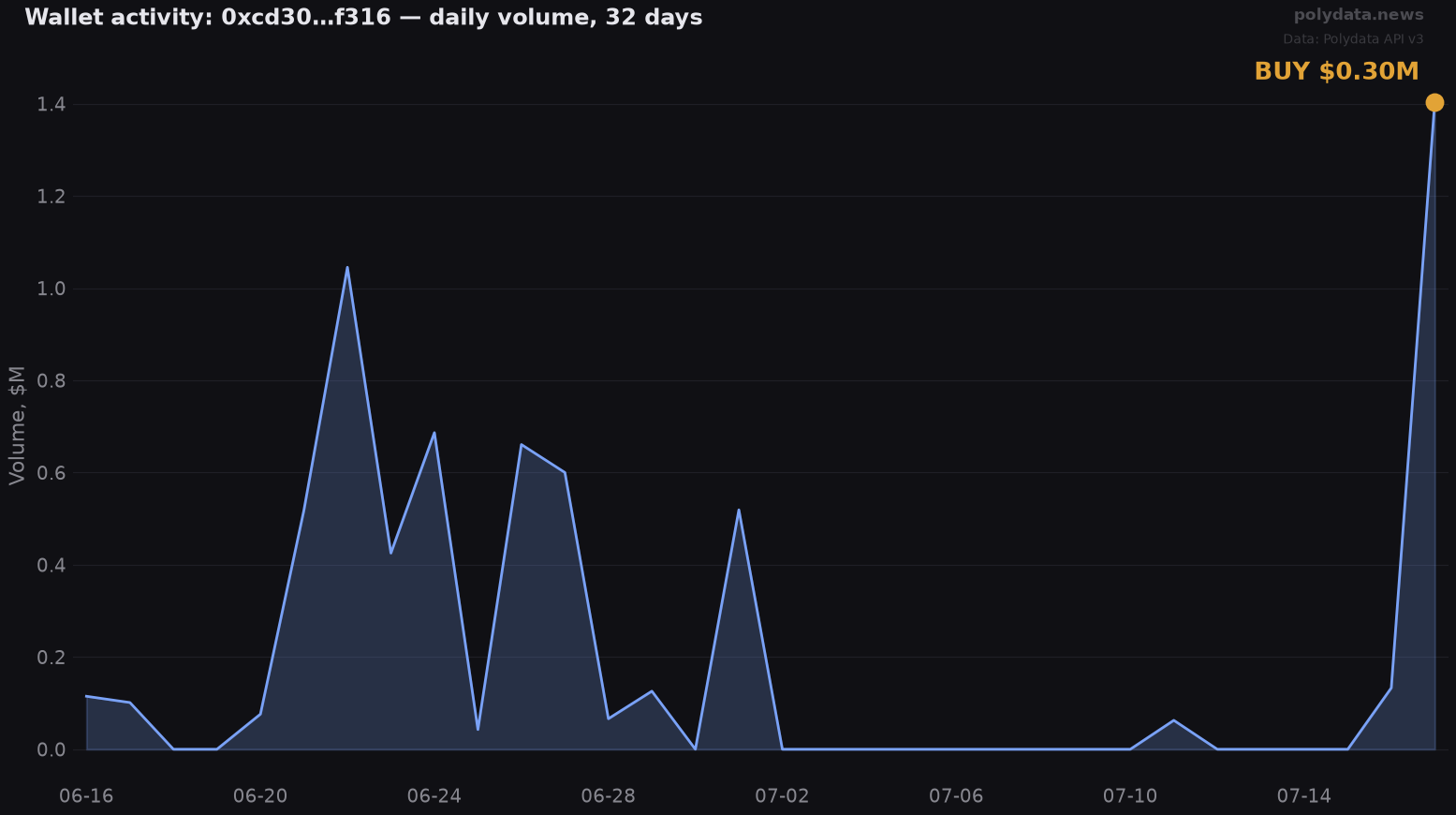Click the y-axis tick label '0.0'
Viewport: 1456px width, 815px height.
click(x=51, y=749)
